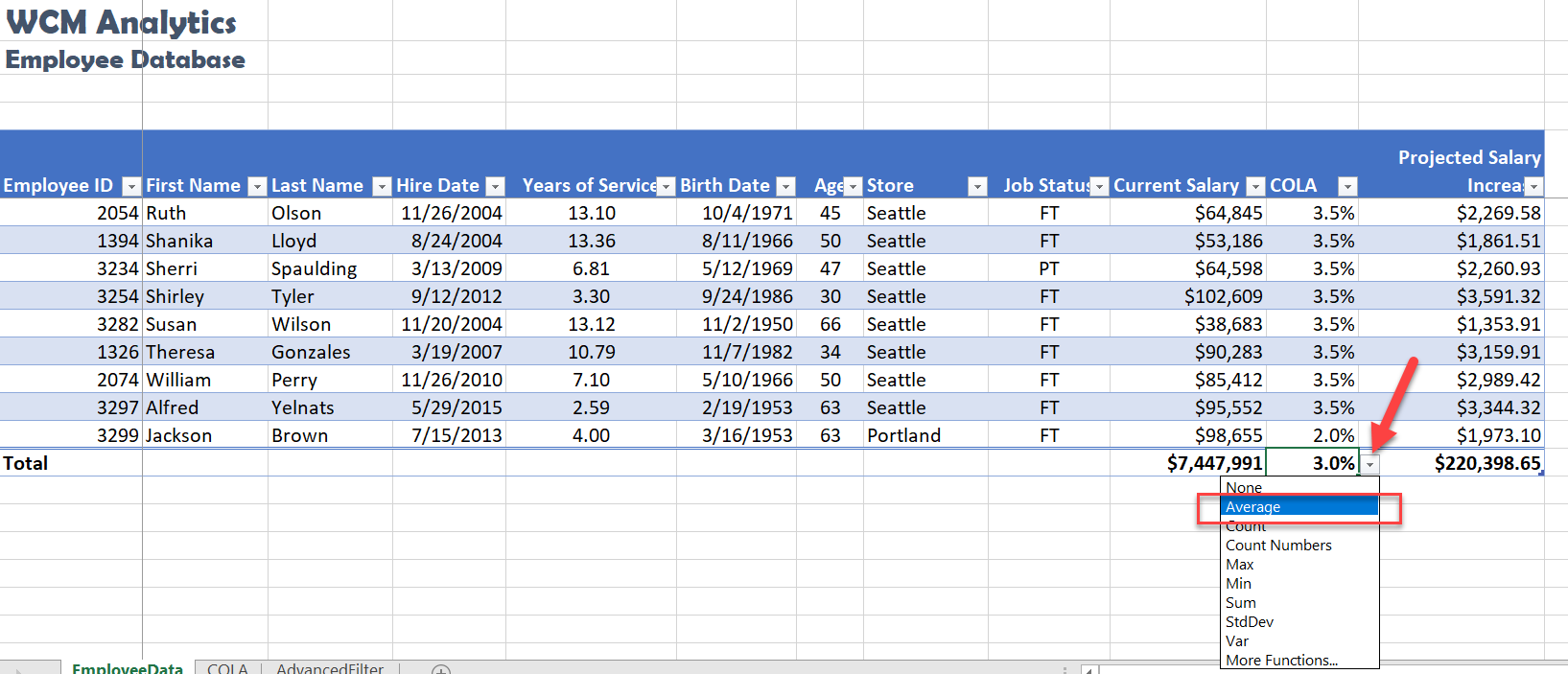Viewport: 1568px width, 674px height.
Task: Add a new sheet with the plus icon
Action: 441,669
